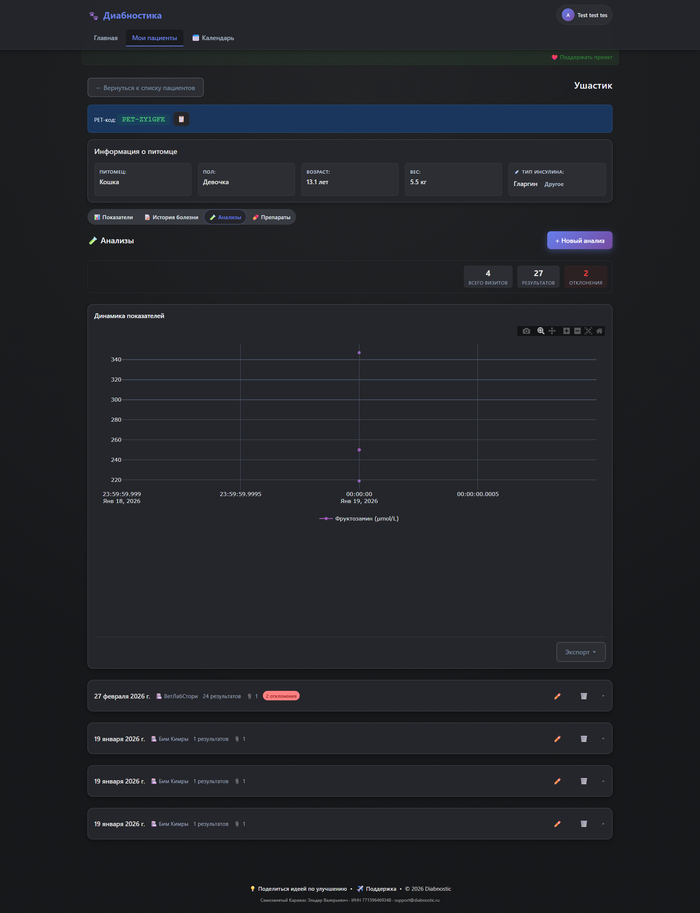Click the Поддержать проект link
Image resolution: width=700 pixels, height=913 pixels.
582,58
